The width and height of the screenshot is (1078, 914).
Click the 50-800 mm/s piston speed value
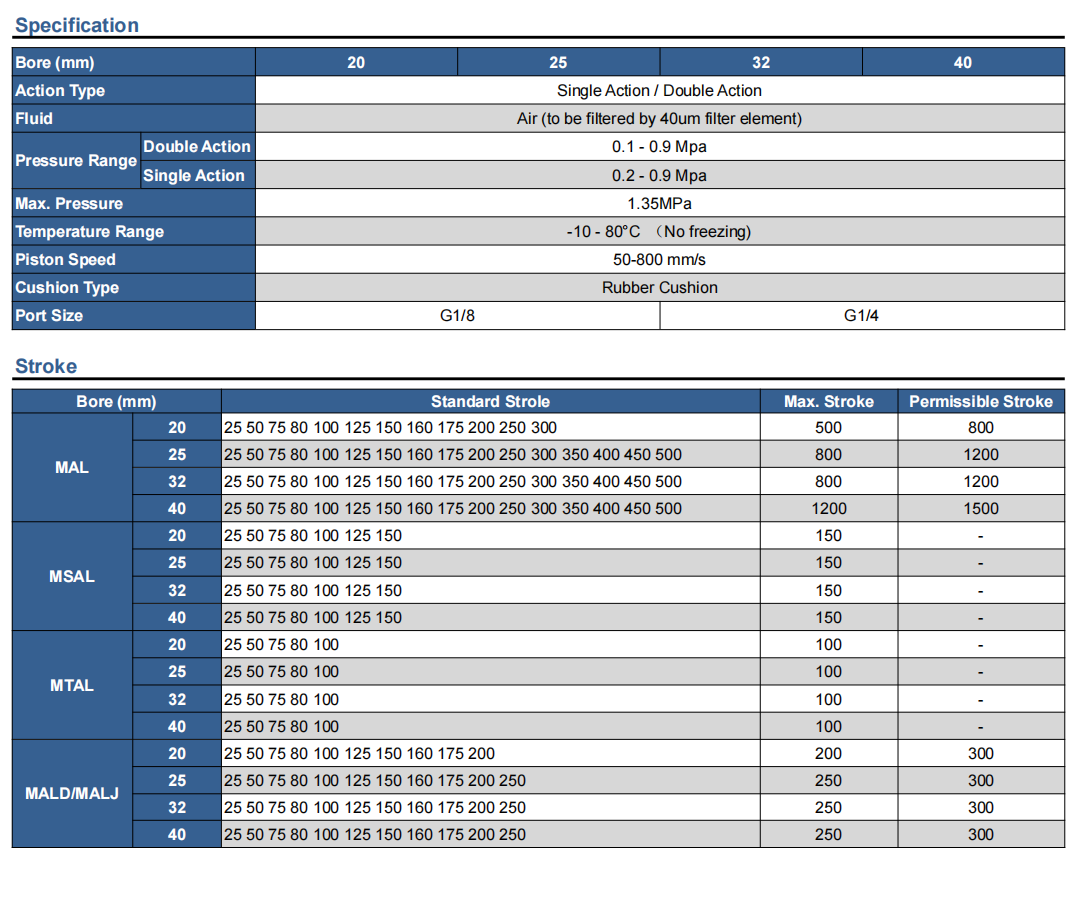tap(659, 260)
